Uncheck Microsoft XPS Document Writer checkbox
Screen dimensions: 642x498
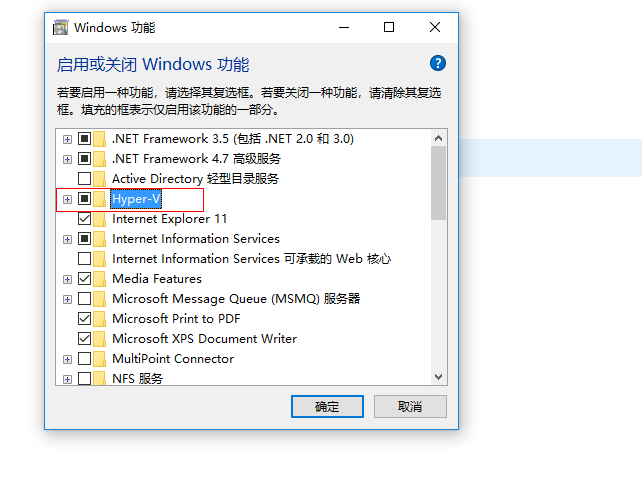[x=84, y=338]
